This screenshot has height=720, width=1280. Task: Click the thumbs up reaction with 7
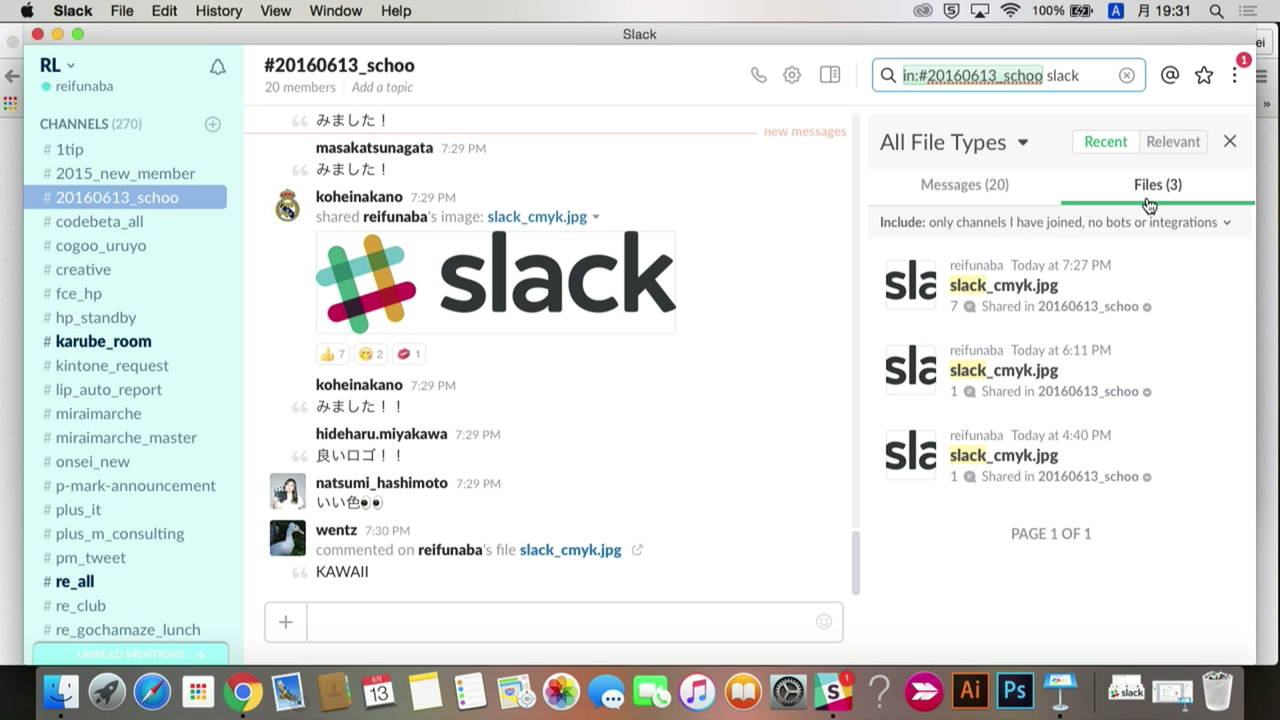[x=332, y=353]
